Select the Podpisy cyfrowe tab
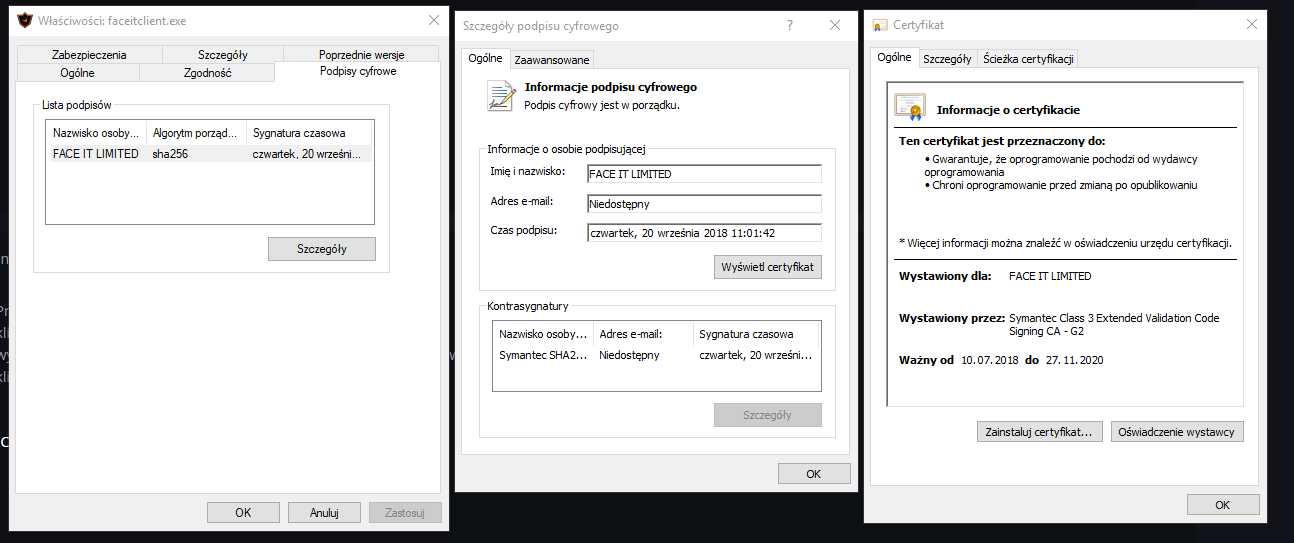The image size is (1294, 543). 358,72
